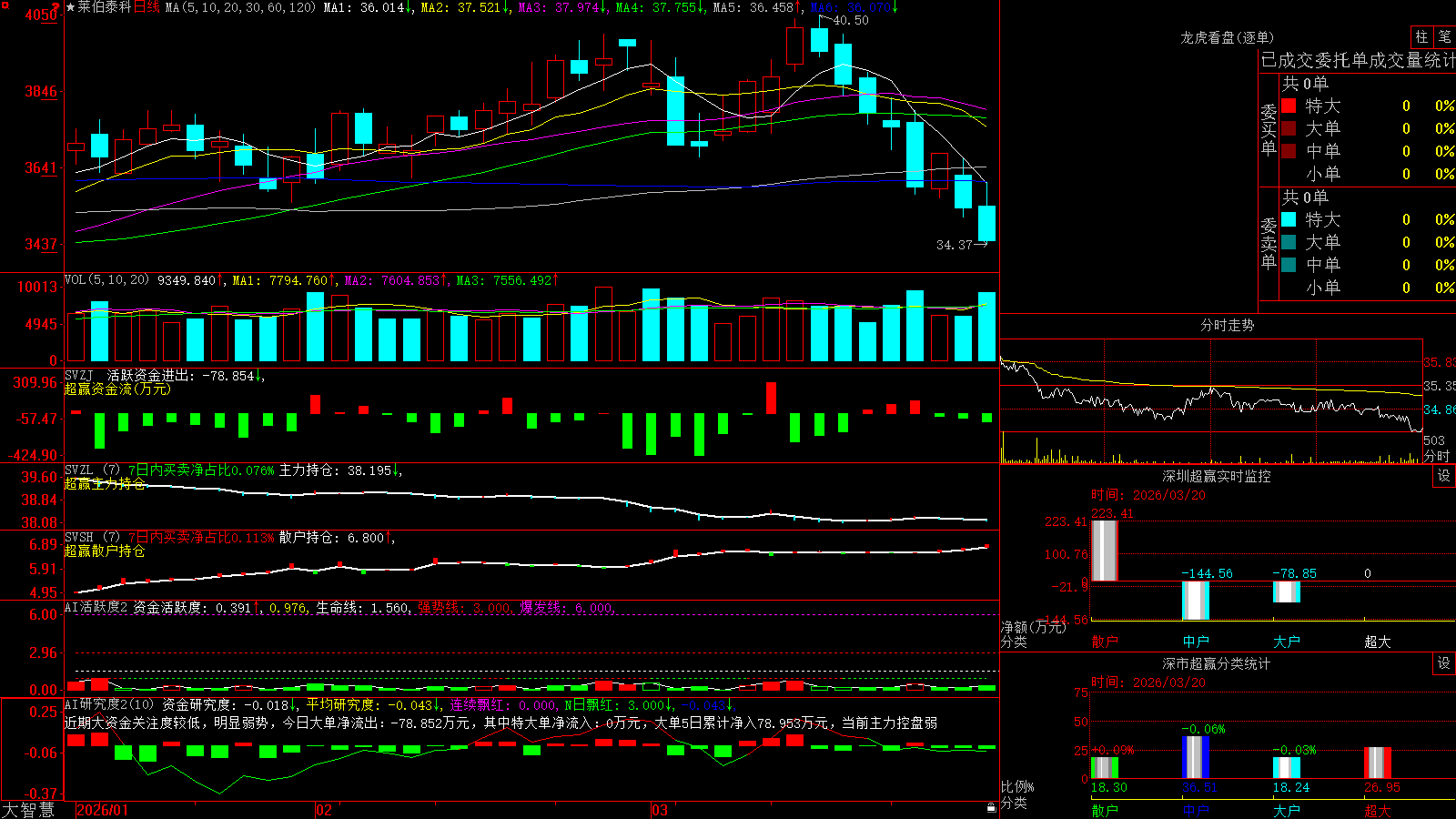Click the 委卖单 section label
The image size is (1456, 819).
coord(1269,243)
